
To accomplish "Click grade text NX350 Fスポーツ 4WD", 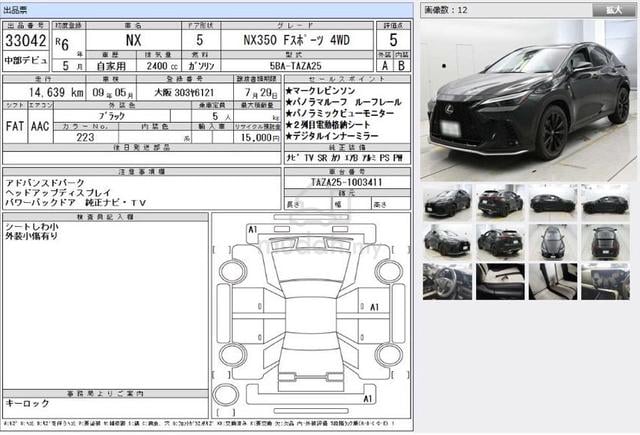I will click(x=297, y=40).
